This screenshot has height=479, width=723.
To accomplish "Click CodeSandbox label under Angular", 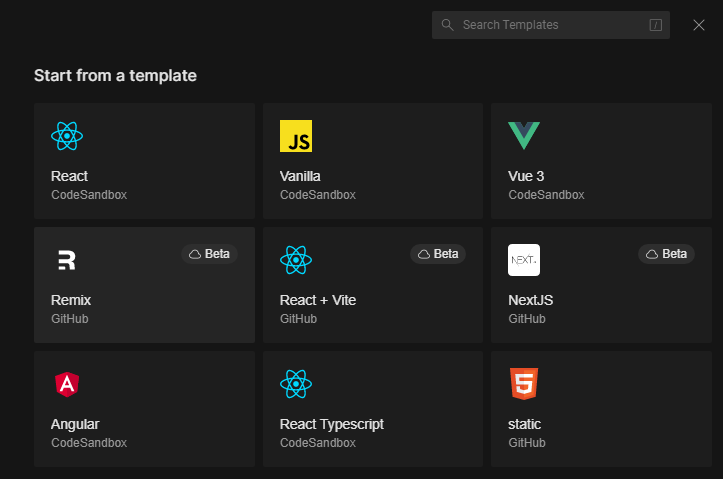I will coord(89,443).
